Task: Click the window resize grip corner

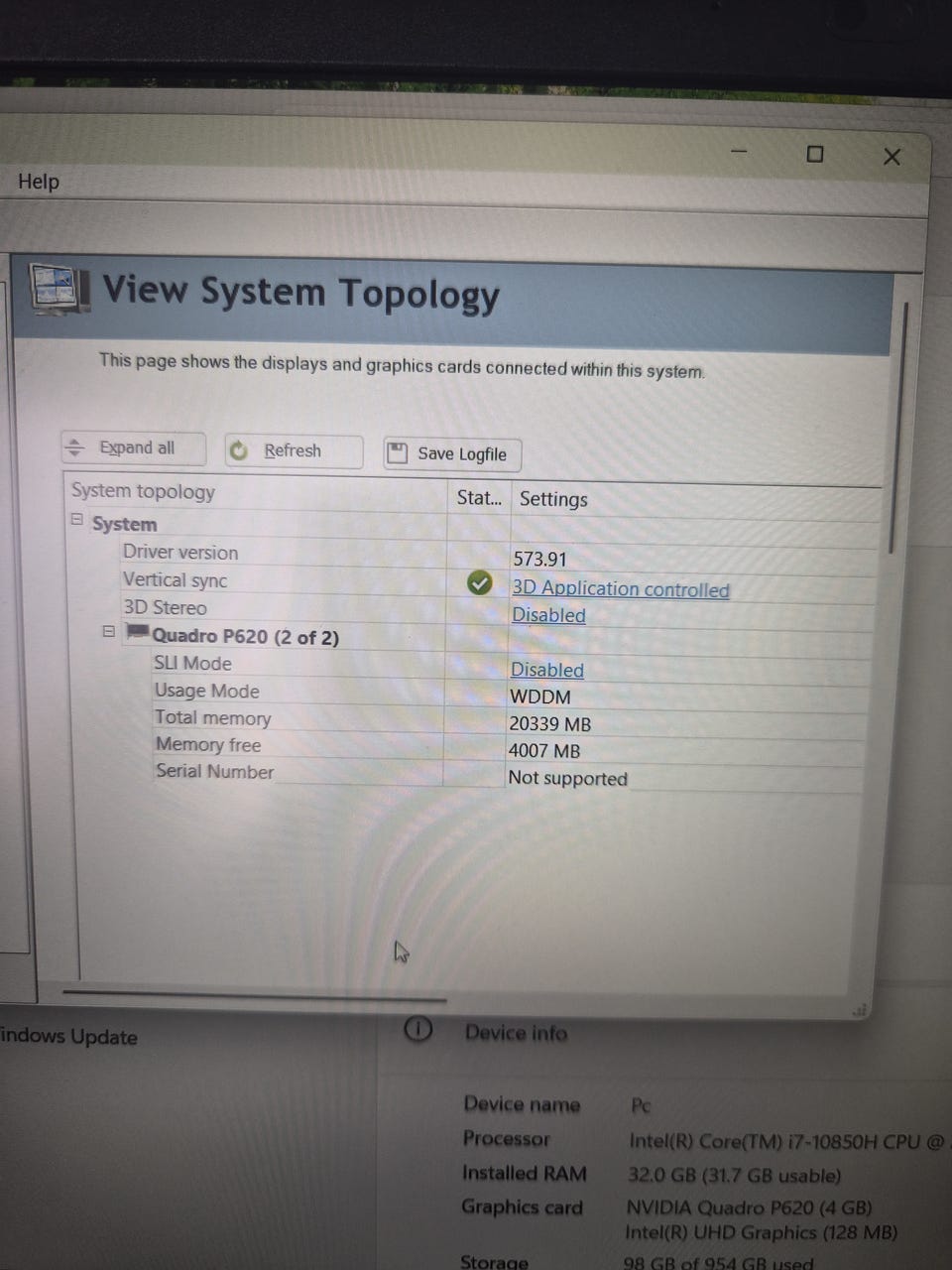Action: (x=859, y=1010)
